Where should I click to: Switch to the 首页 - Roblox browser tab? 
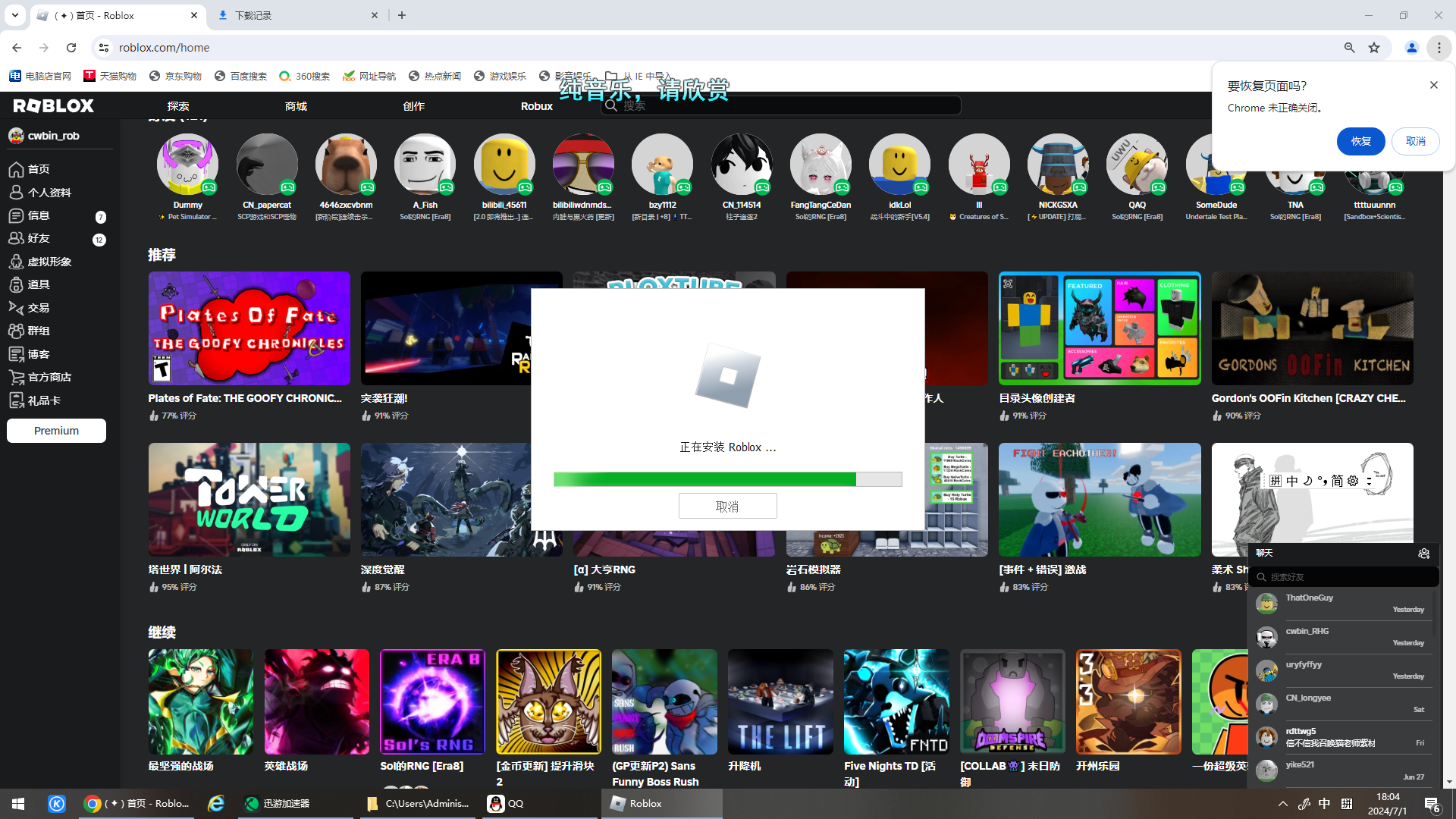tap(118, 15)
